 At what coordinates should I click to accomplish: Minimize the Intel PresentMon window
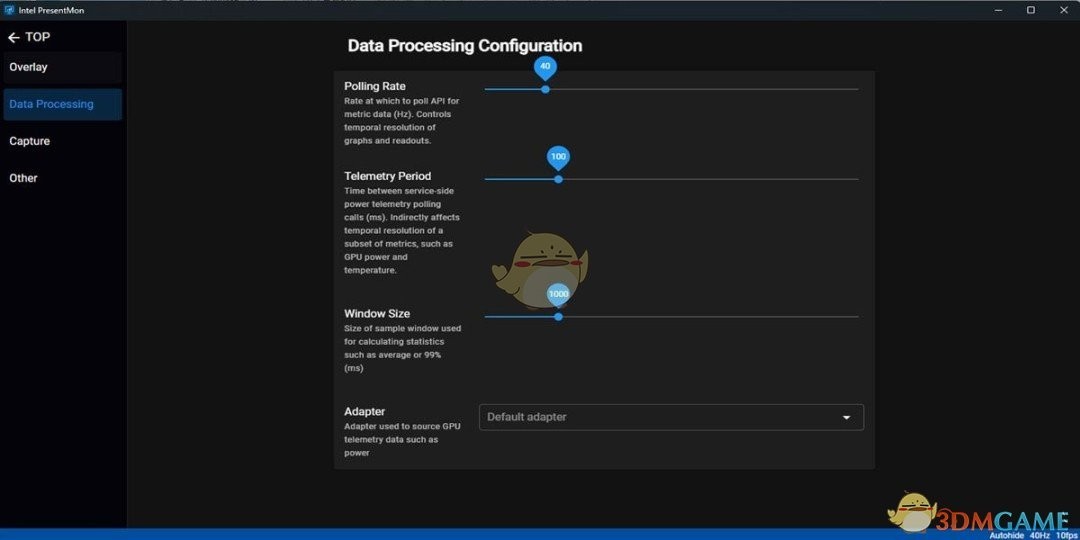(998, 10)
